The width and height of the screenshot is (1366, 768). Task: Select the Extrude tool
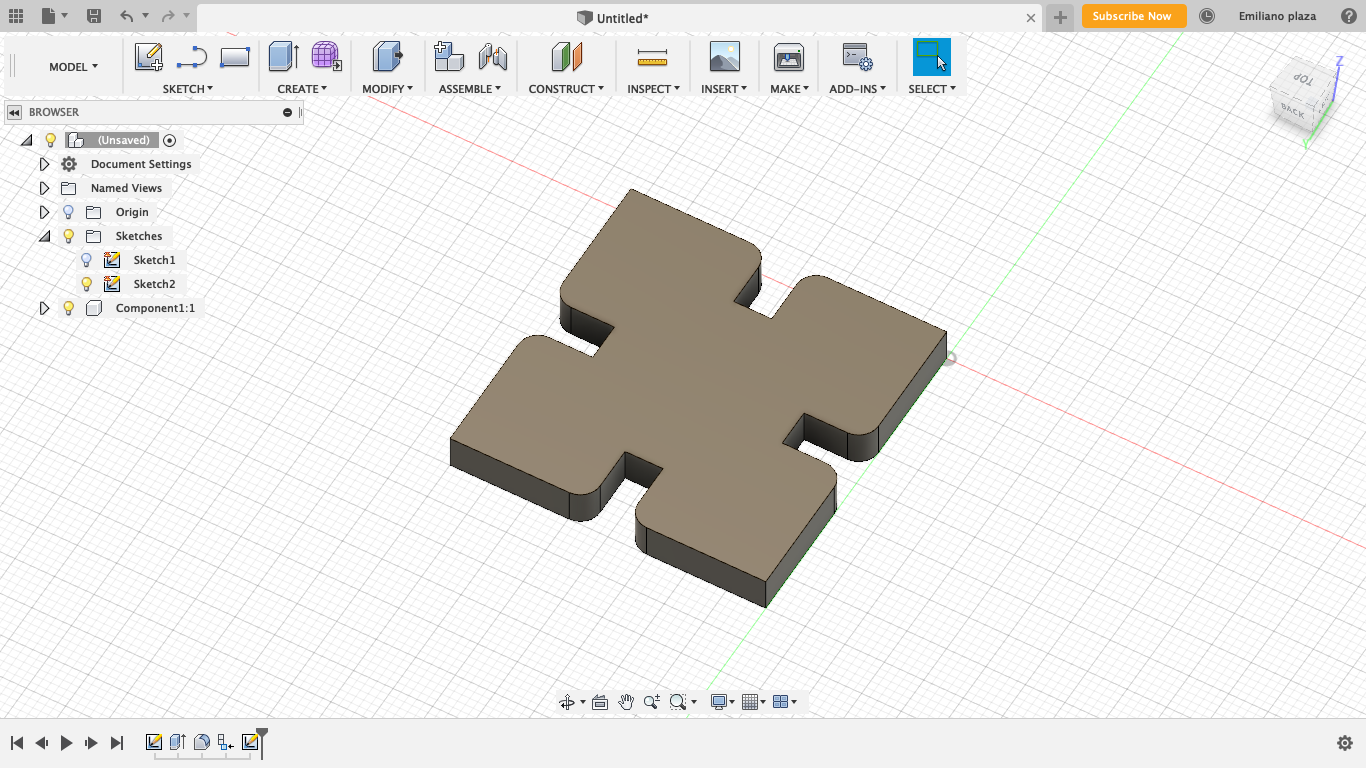[x=284, y=57]
